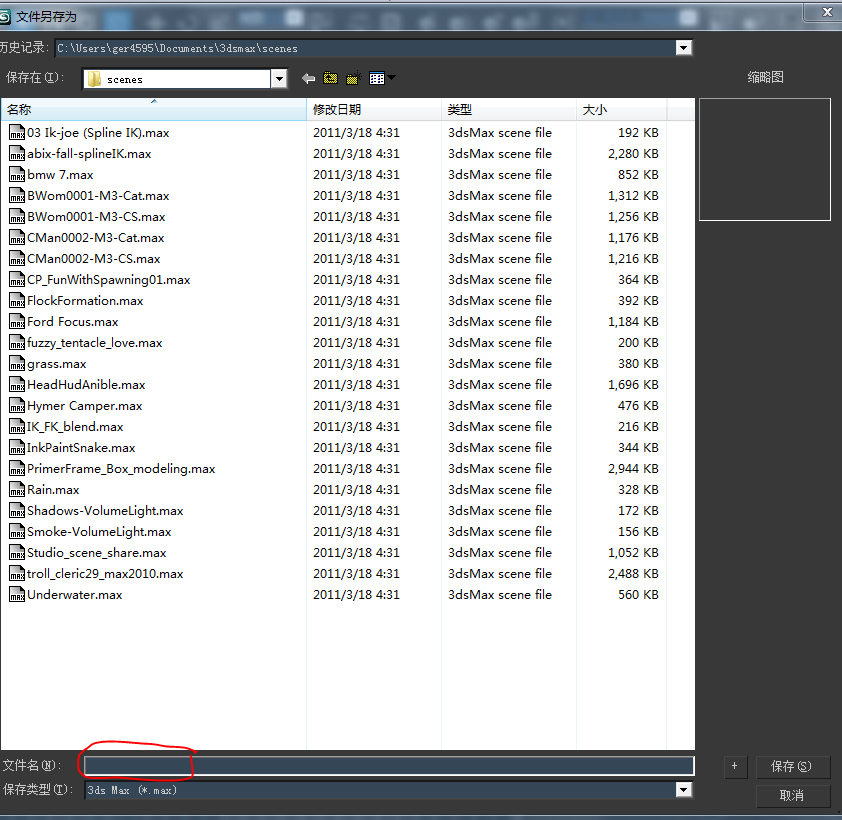The height and width of the screenshot is (820, 842).
Task: Select CMan0002-M3-Cat.max file
Action: 96,237
